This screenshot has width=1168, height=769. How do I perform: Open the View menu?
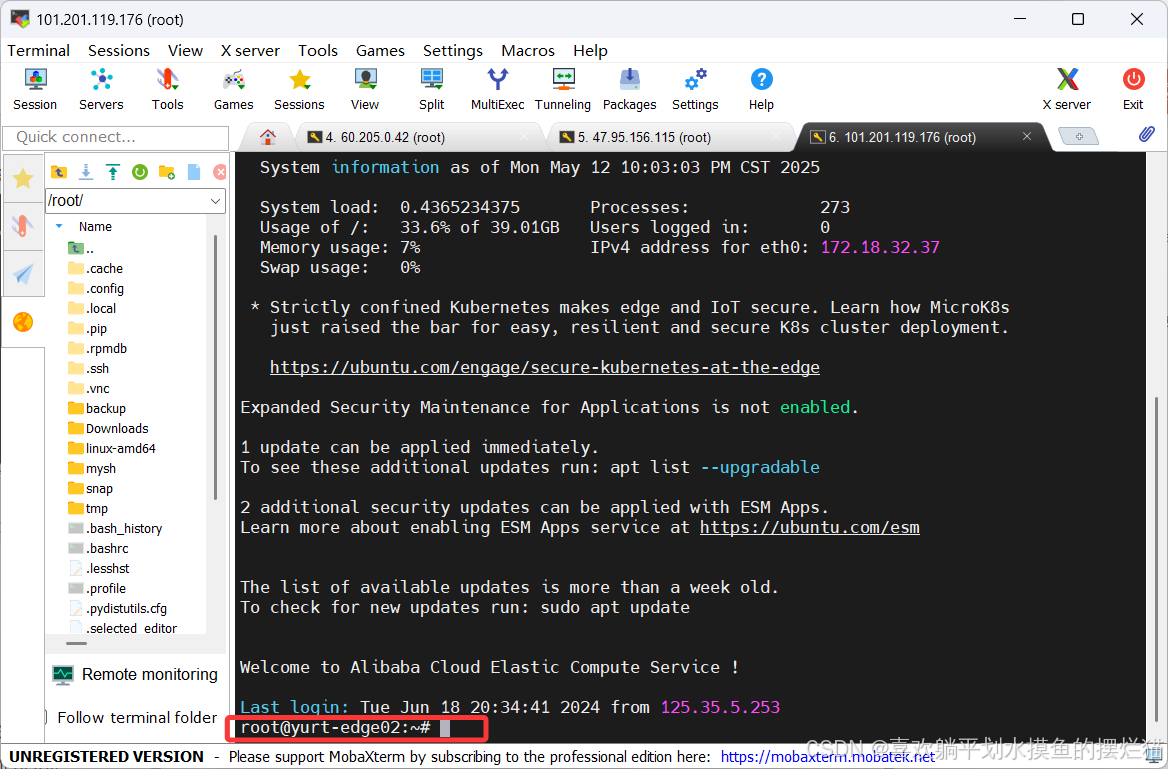click(x=185, y=51)
